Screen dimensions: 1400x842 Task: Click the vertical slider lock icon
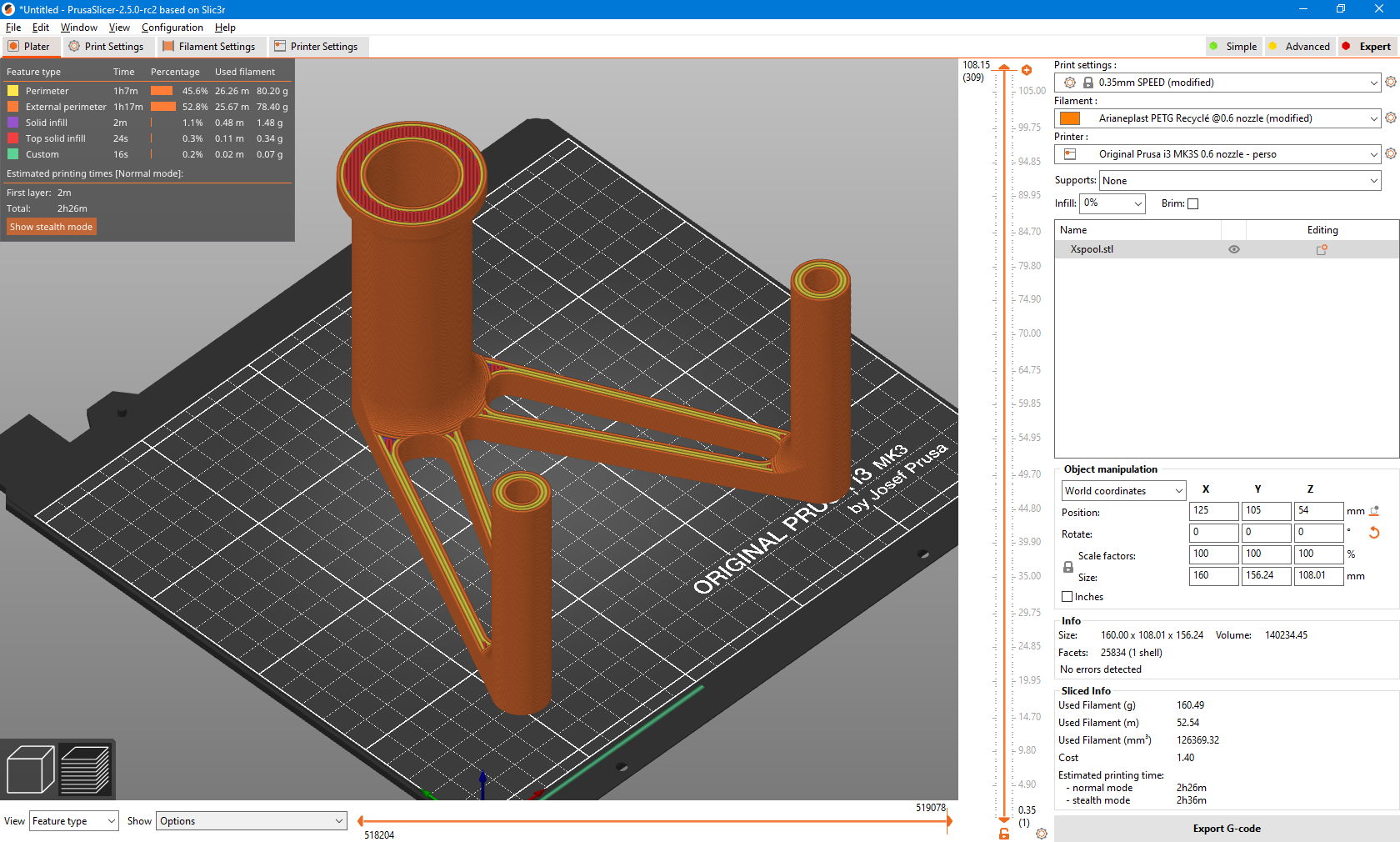click(1004, 834)
